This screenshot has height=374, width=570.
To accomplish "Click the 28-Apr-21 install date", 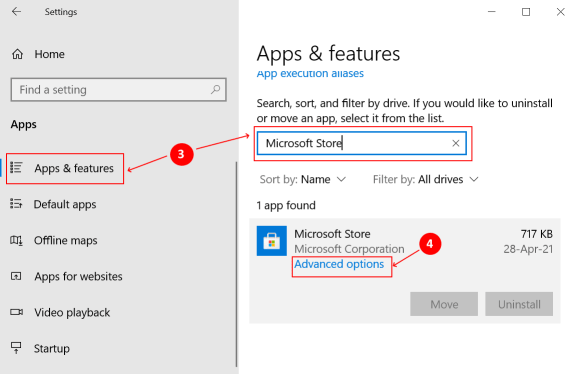I will [528, 249].
